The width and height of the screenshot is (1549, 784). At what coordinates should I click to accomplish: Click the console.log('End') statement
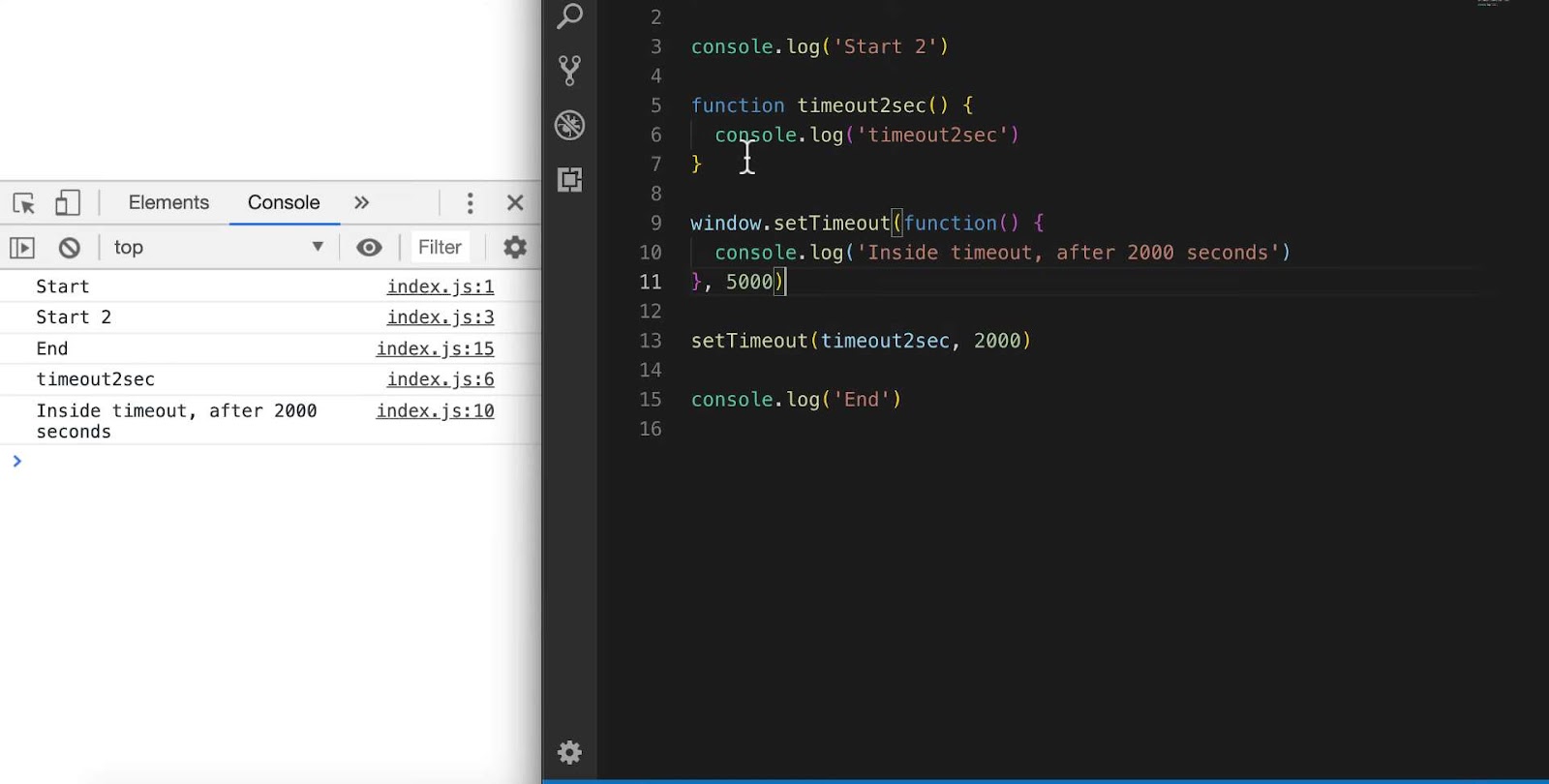(797, 400)
